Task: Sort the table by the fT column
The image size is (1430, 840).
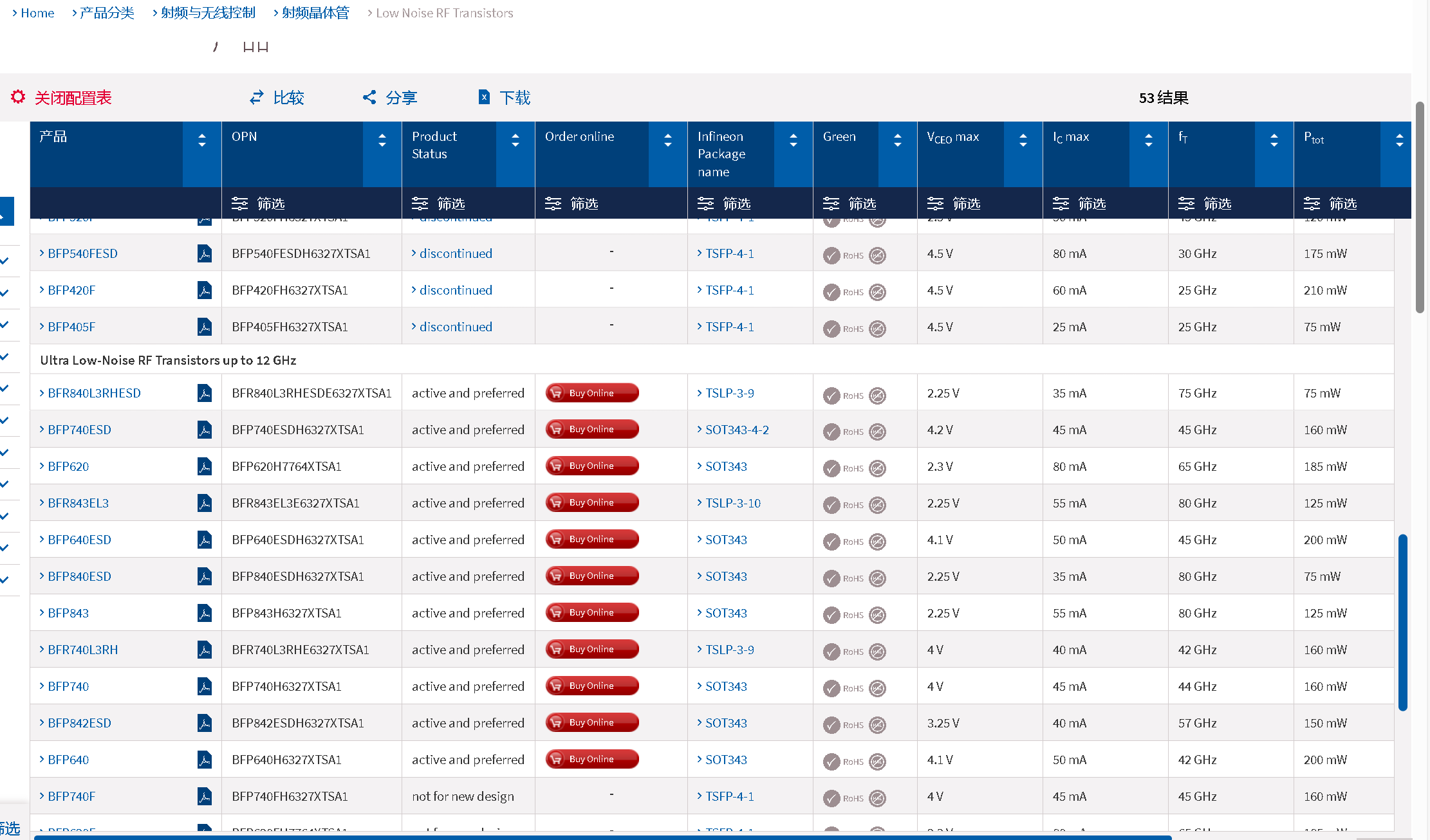Action: [1274, 140]
